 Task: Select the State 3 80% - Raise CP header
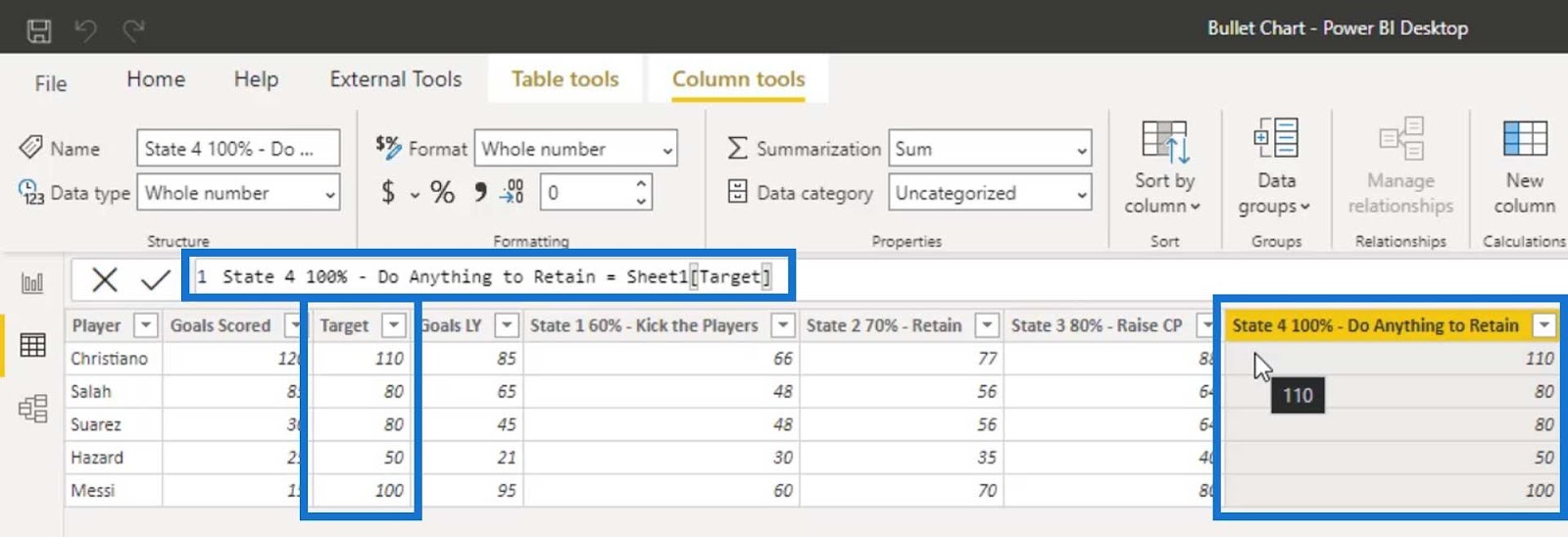pos(1097,325)
